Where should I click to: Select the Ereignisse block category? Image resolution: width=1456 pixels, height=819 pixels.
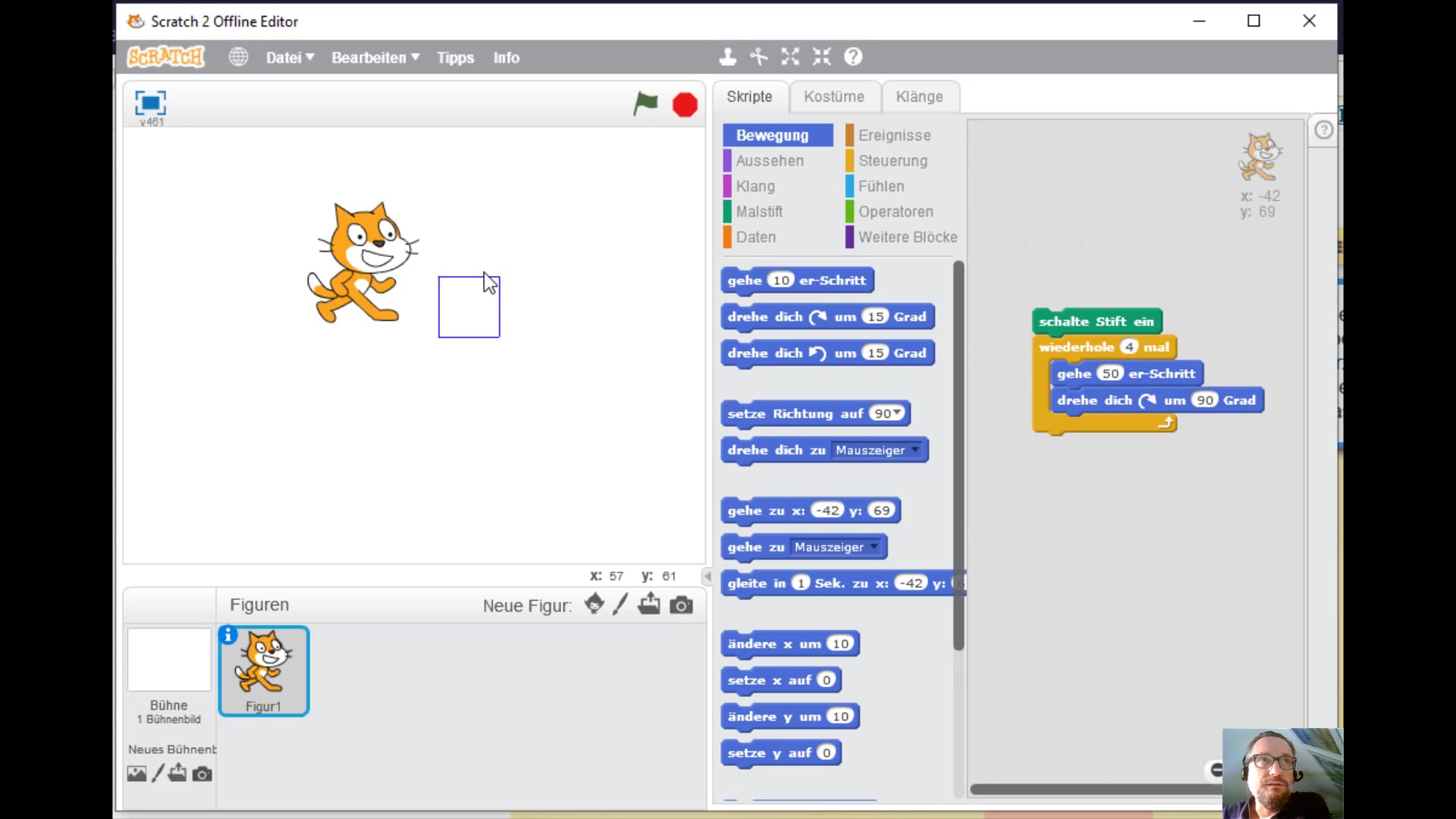click(x=895, y=135)
